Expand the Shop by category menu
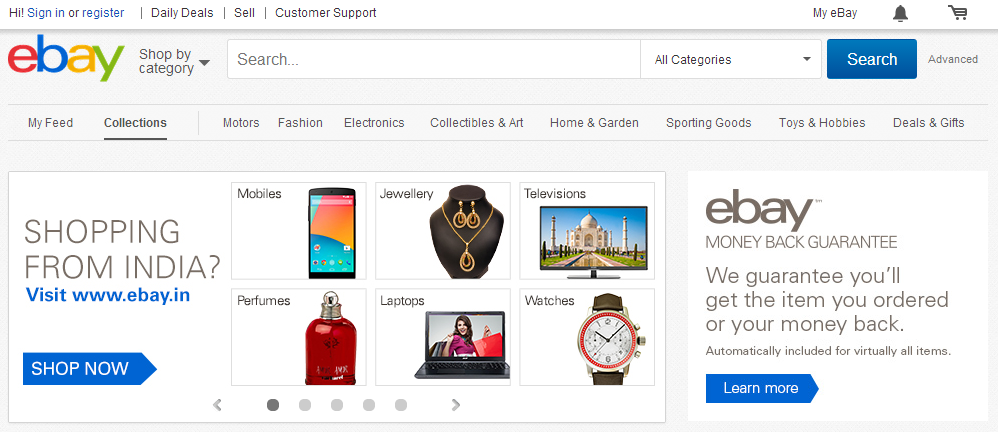 tap(174, 62)
